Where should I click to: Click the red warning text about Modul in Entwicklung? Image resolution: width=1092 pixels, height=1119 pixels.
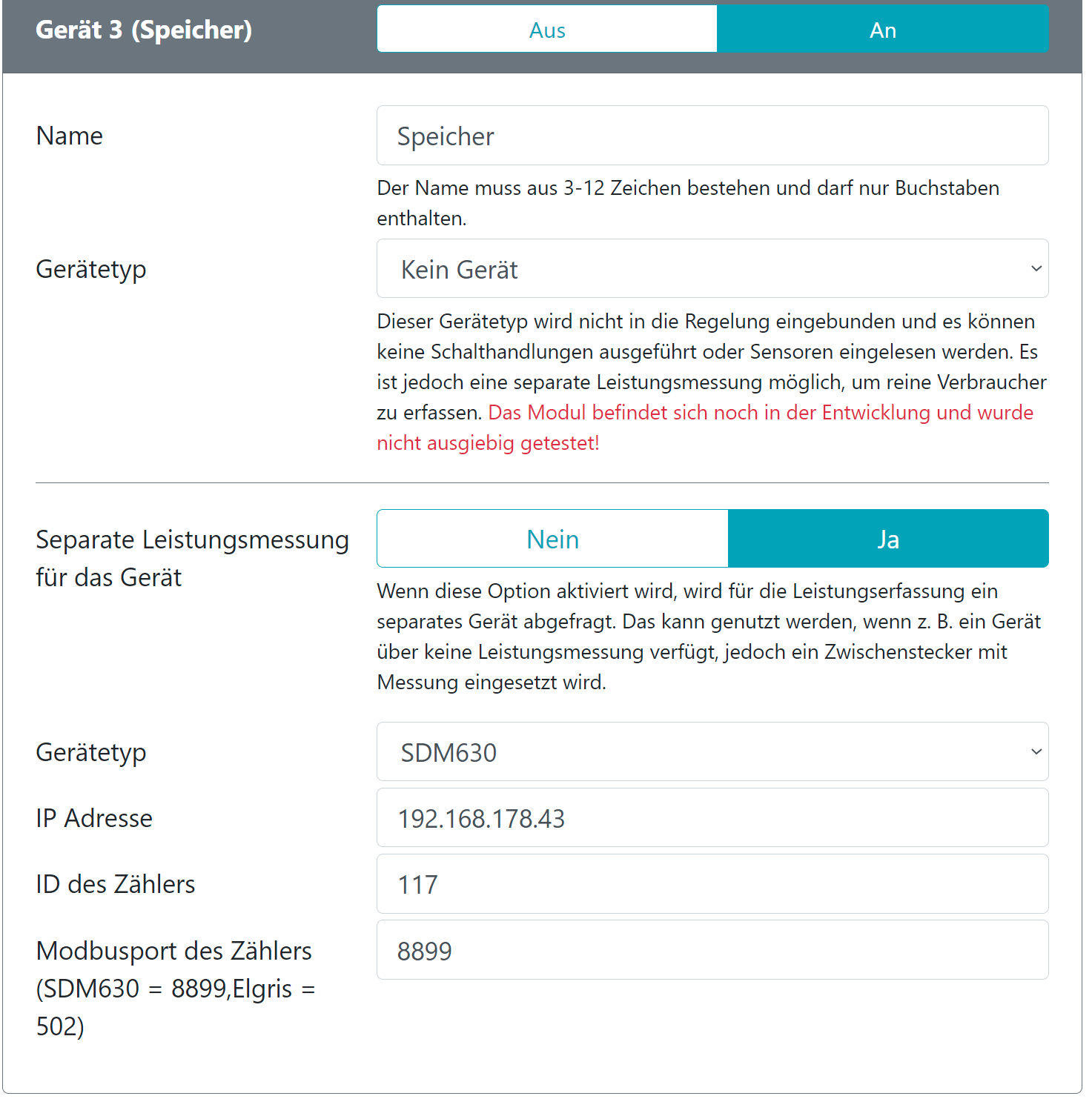(705, 428)
